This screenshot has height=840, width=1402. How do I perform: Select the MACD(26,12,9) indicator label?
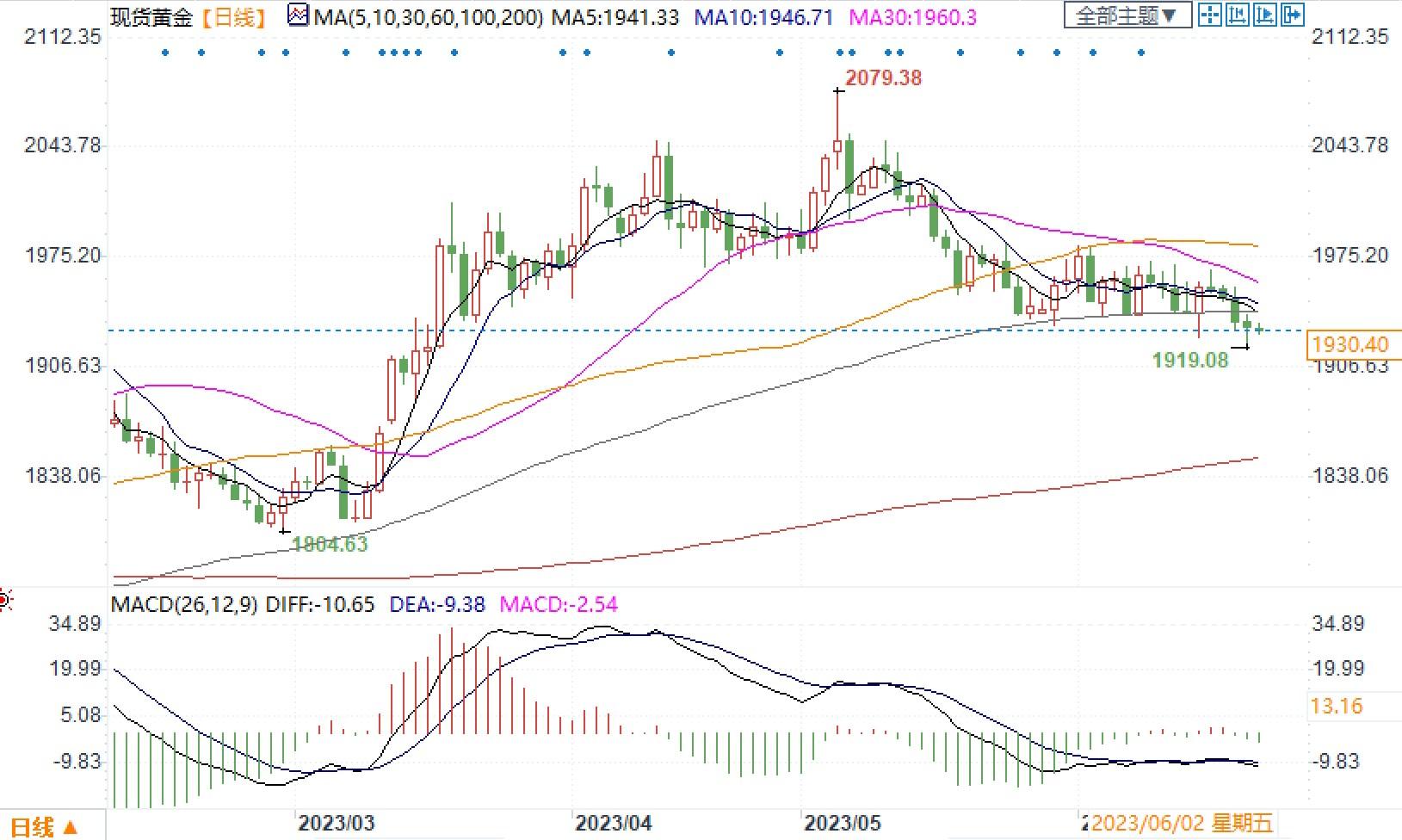point(184,604)
